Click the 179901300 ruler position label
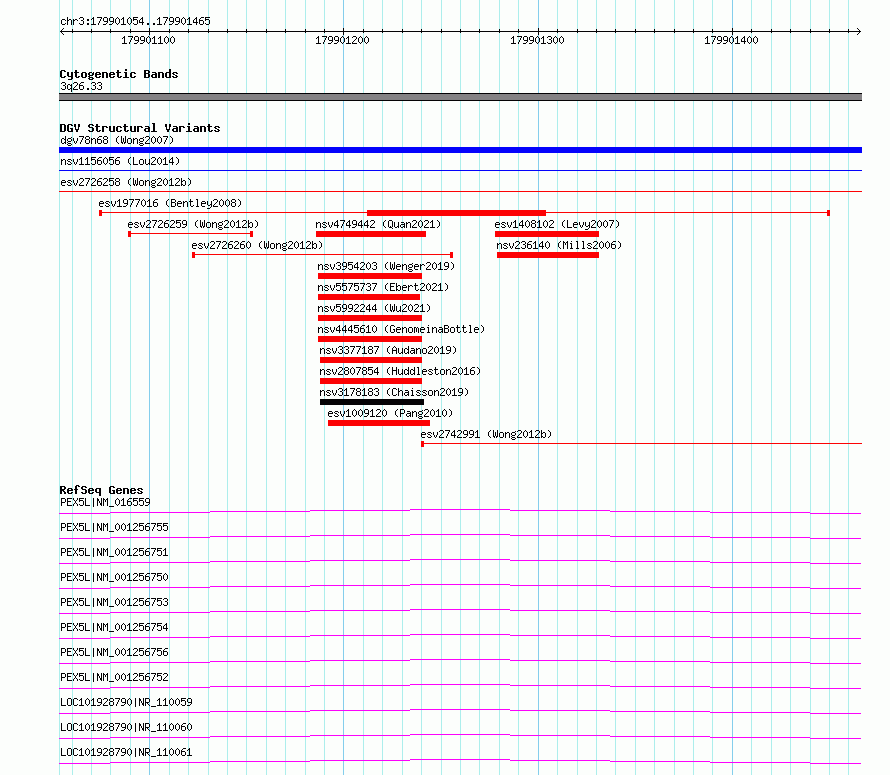The image size is (890, 775). tap(537, 40)
